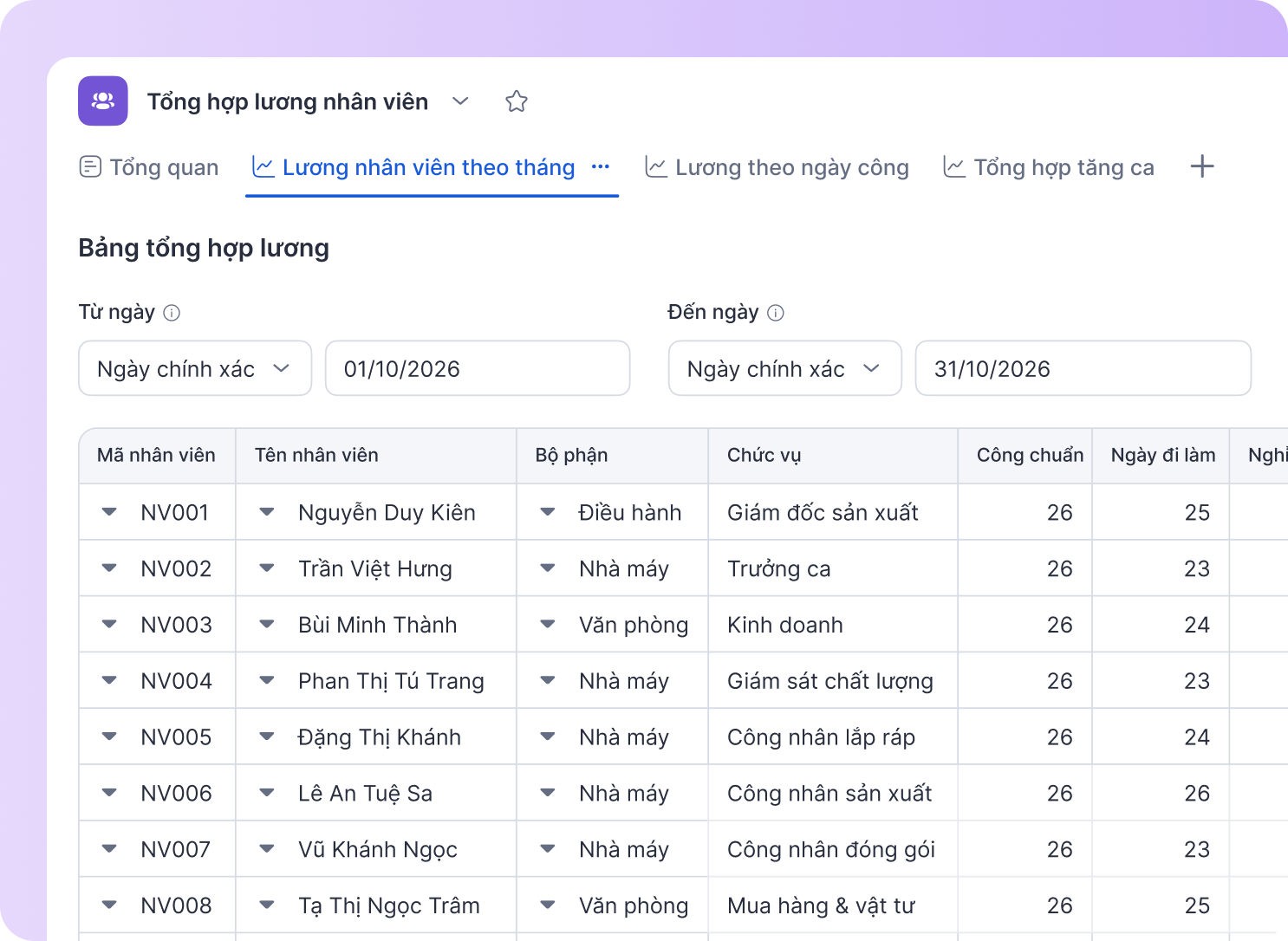Expand the NV001 row arrow
This screenshot has height=941, width=1288.
tap(109, 512)
